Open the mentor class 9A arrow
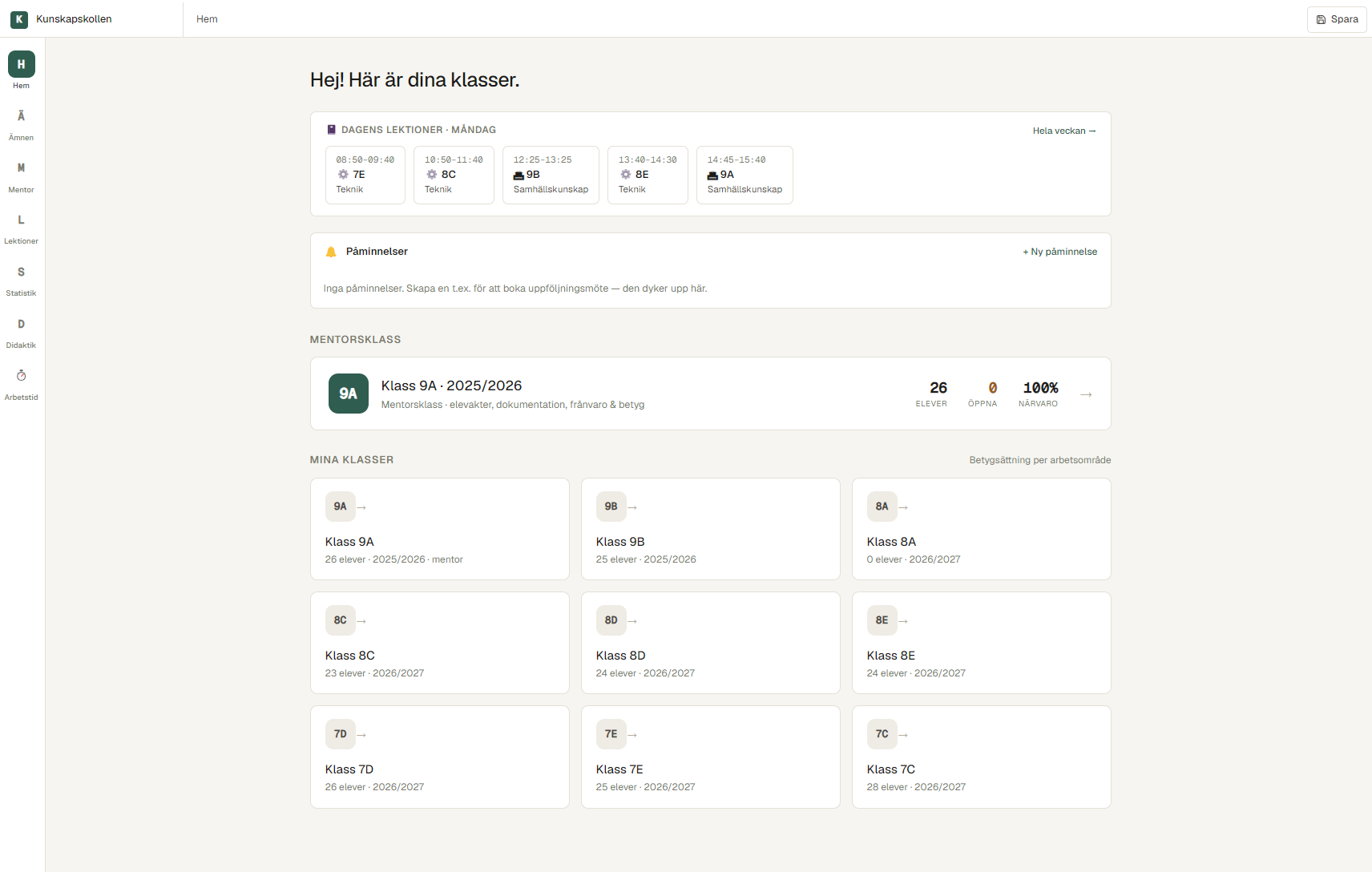Image resolution: width=1372 pixels, height=872 pixels. pos(1086,394)
